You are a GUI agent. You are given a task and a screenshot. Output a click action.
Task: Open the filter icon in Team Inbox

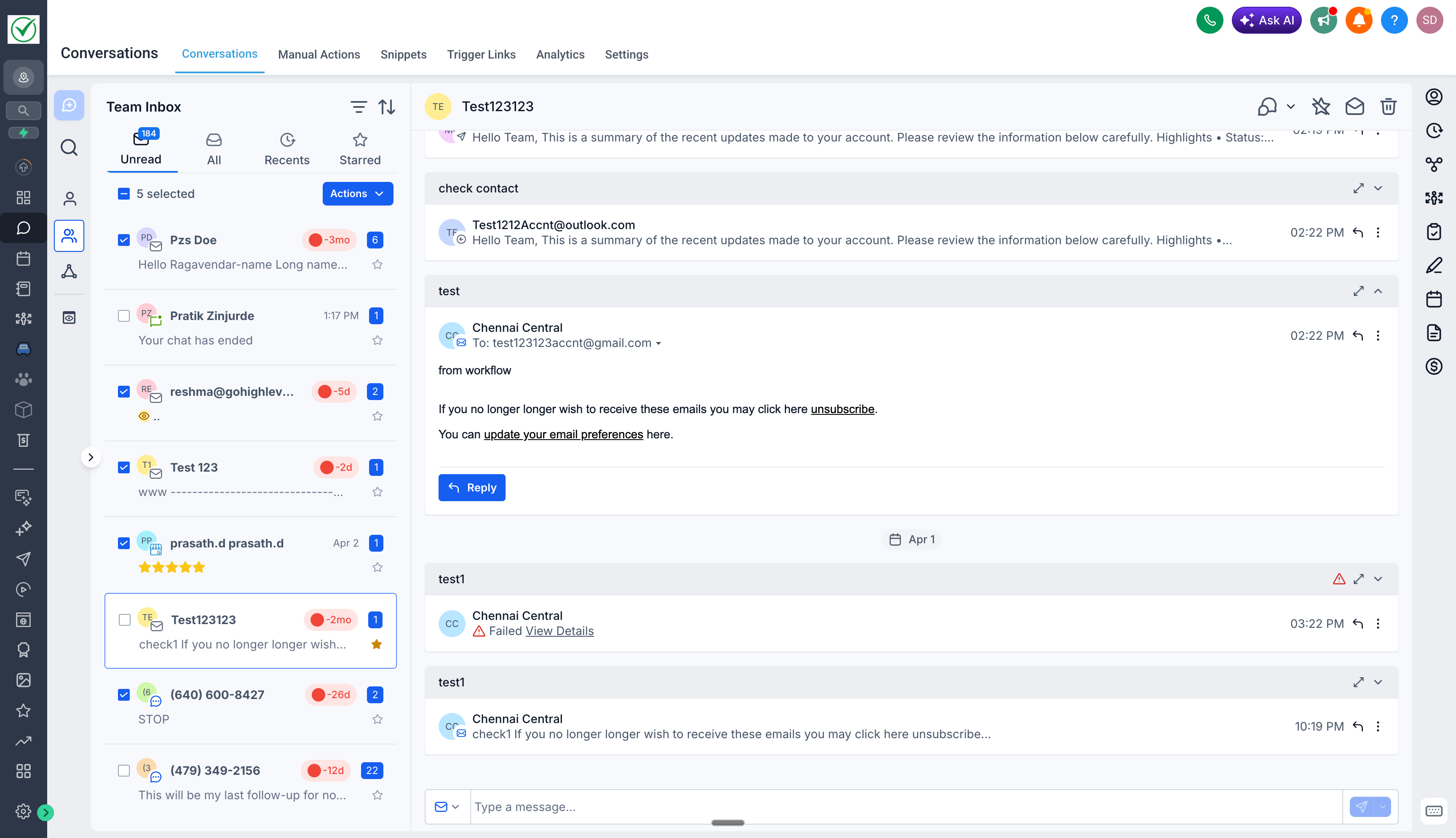tap(358, 107)
